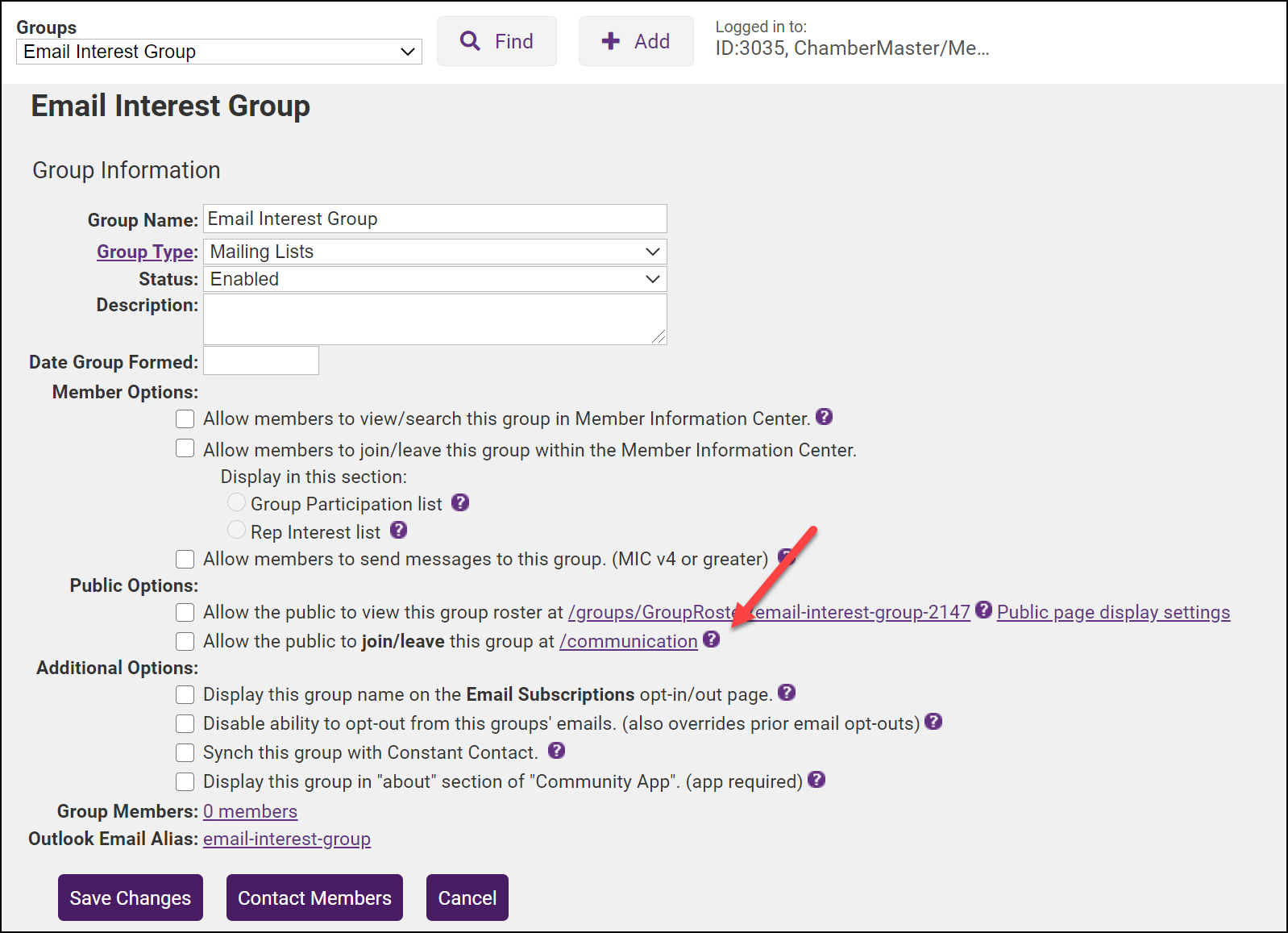Open help icon for Community App option
The image size is (1288, 933).
point(816,780)
